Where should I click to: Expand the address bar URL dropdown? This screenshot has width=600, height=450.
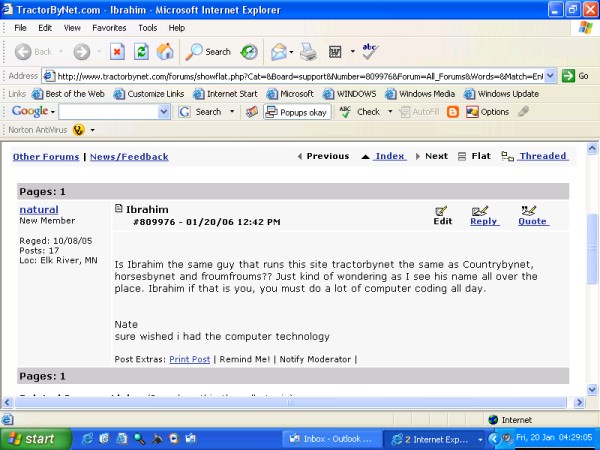[x=551, y=75]
